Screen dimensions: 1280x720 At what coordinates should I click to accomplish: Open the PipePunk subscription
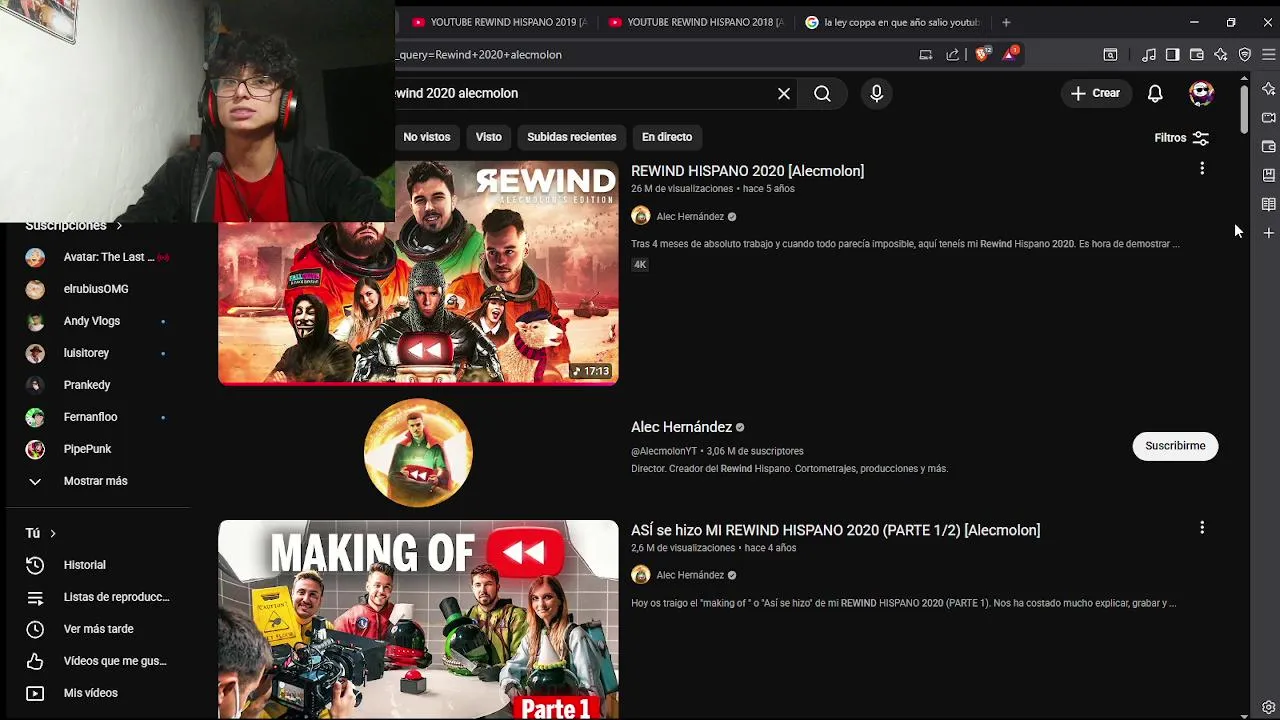pyautogui.click(x=97, y=449)
